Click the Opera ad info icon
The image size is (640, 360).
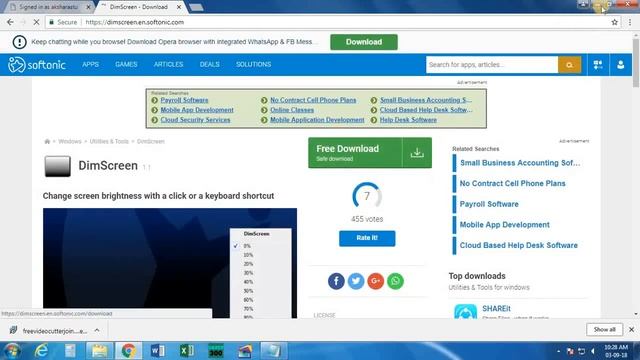19,42
